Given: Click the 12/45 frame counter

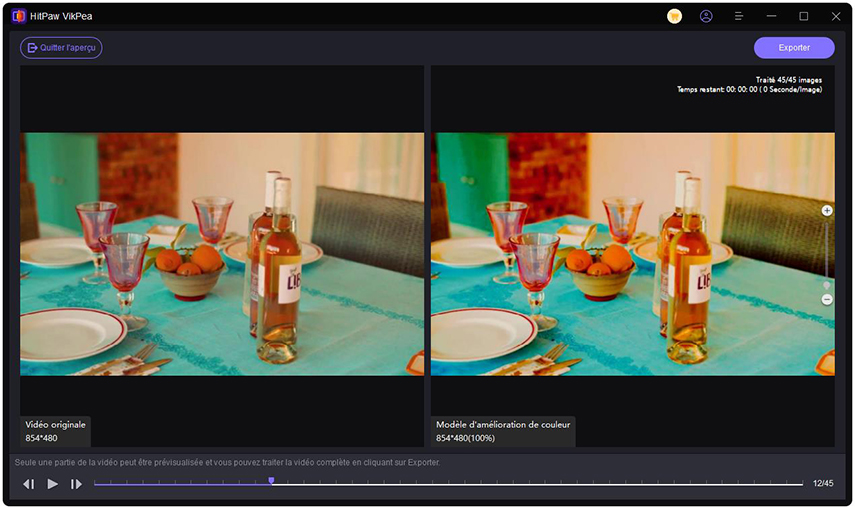Looking at the screenshot, I should [822, 484].
